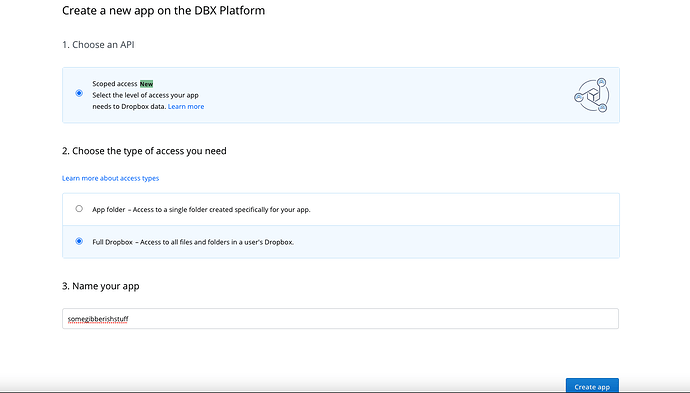Viewport: 690px width, 393px height.
Task: Click the heading '3. Name your app'
Action: 101,286
